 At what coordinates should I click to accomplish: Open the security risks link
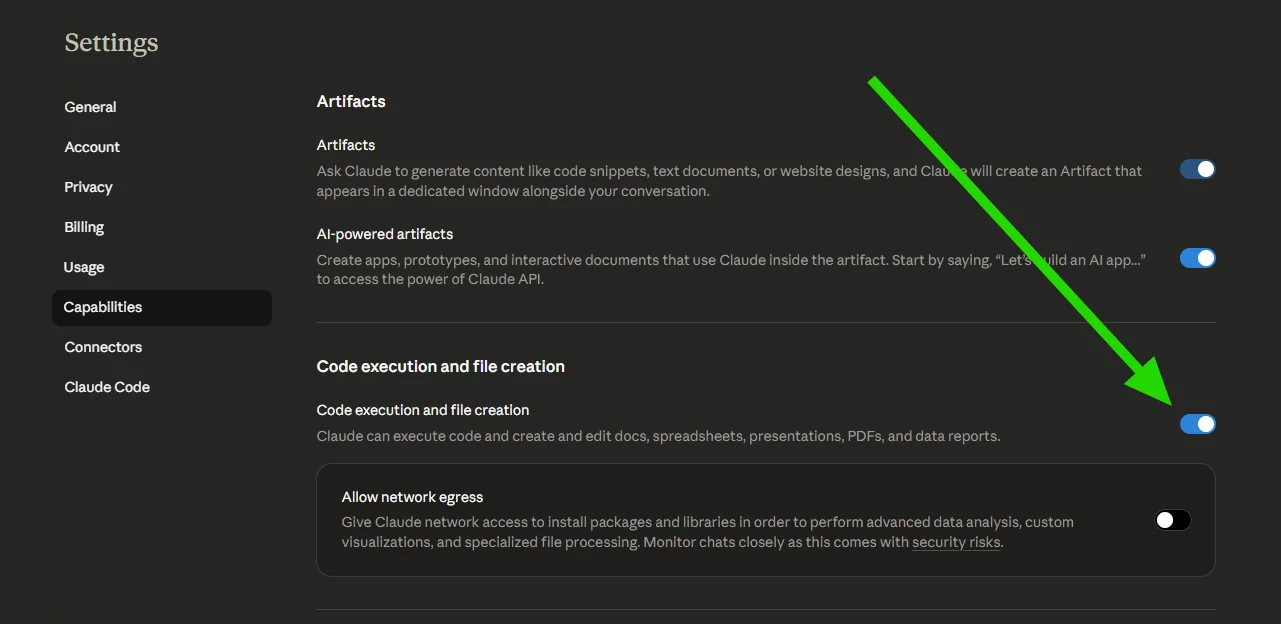click(956, 543)
